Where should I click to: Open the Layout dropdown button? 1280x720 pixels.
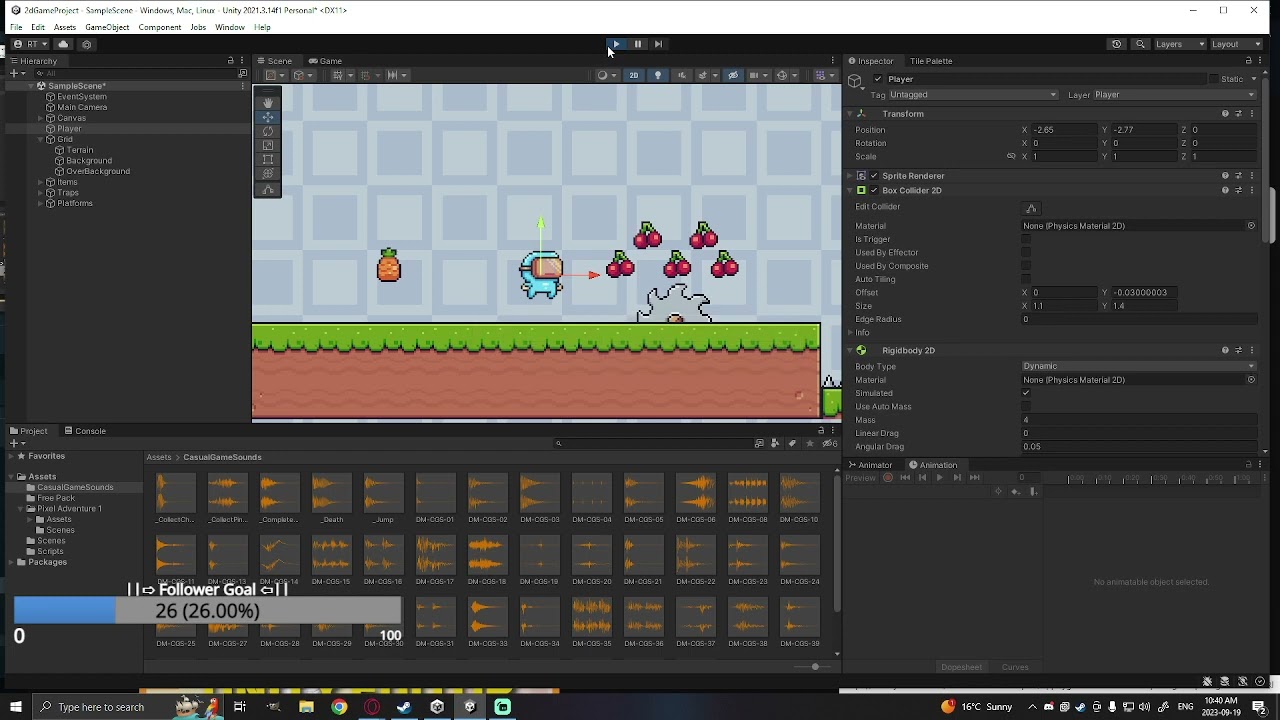coord(1237,44)
